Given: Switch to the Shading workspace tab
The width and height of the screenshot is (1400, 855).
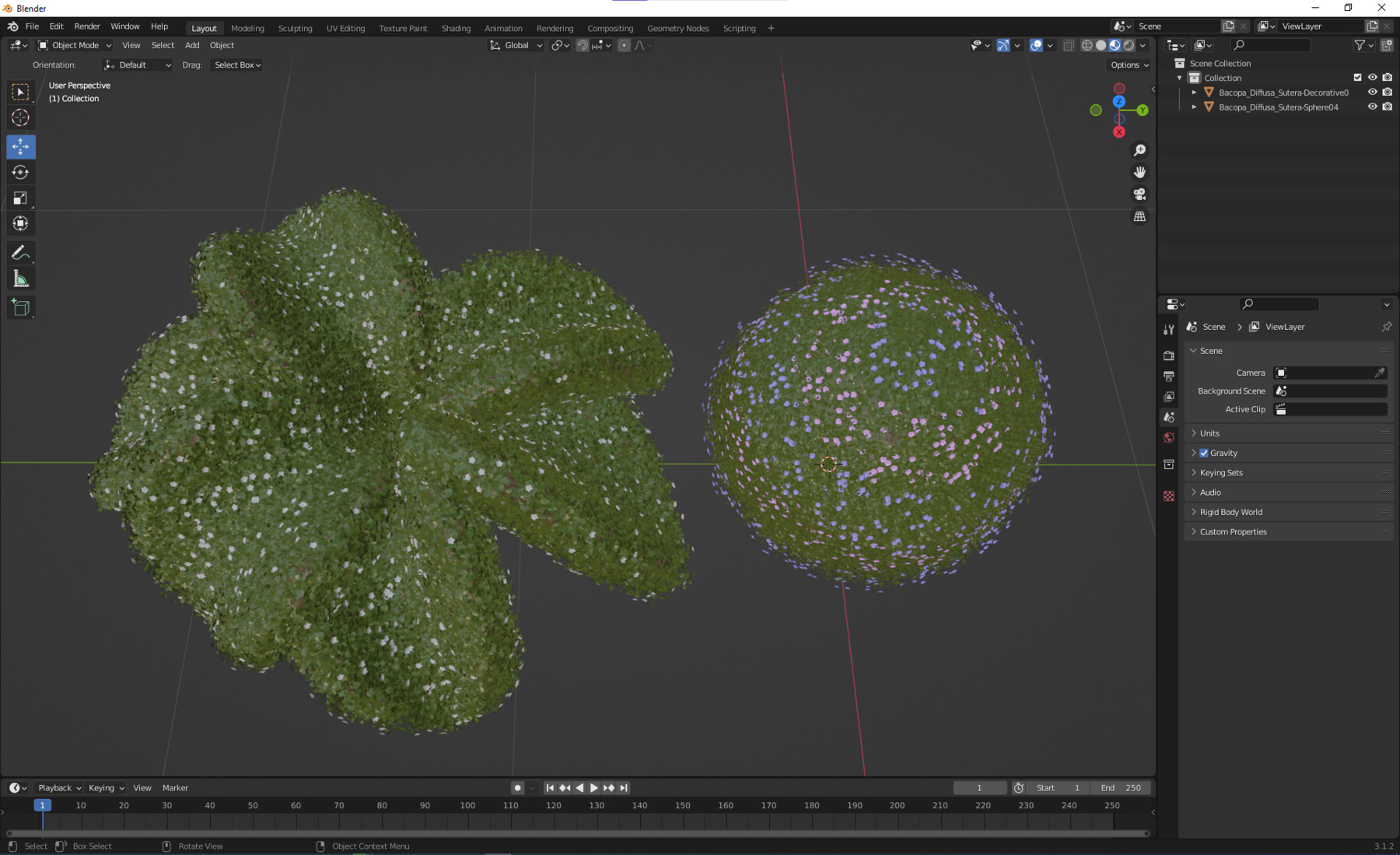Looking at the screenshot, I should coord(456,28).
